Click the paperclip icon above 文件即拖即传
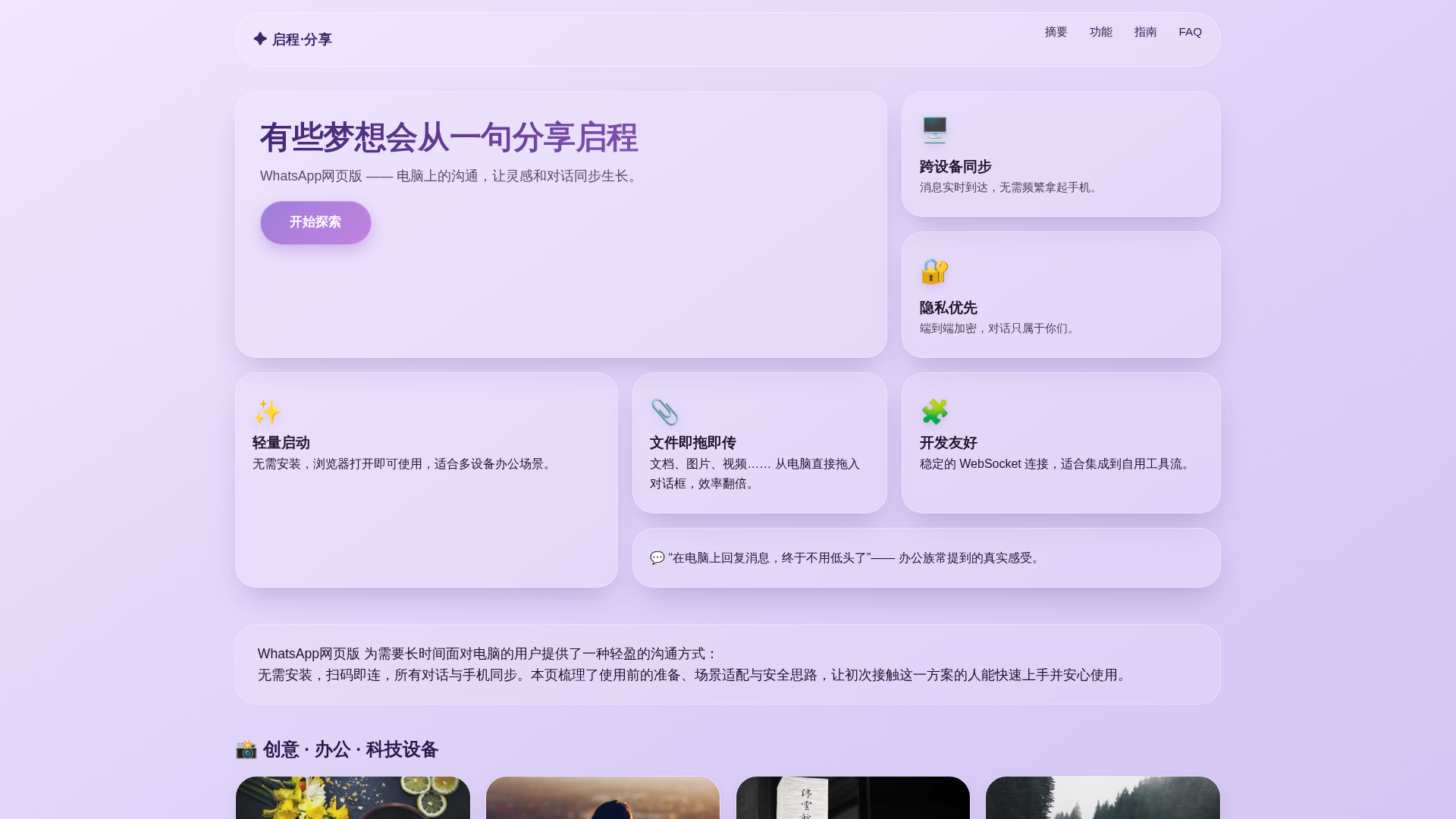Viewport: 1456px width, 819px height. [664, 412]
